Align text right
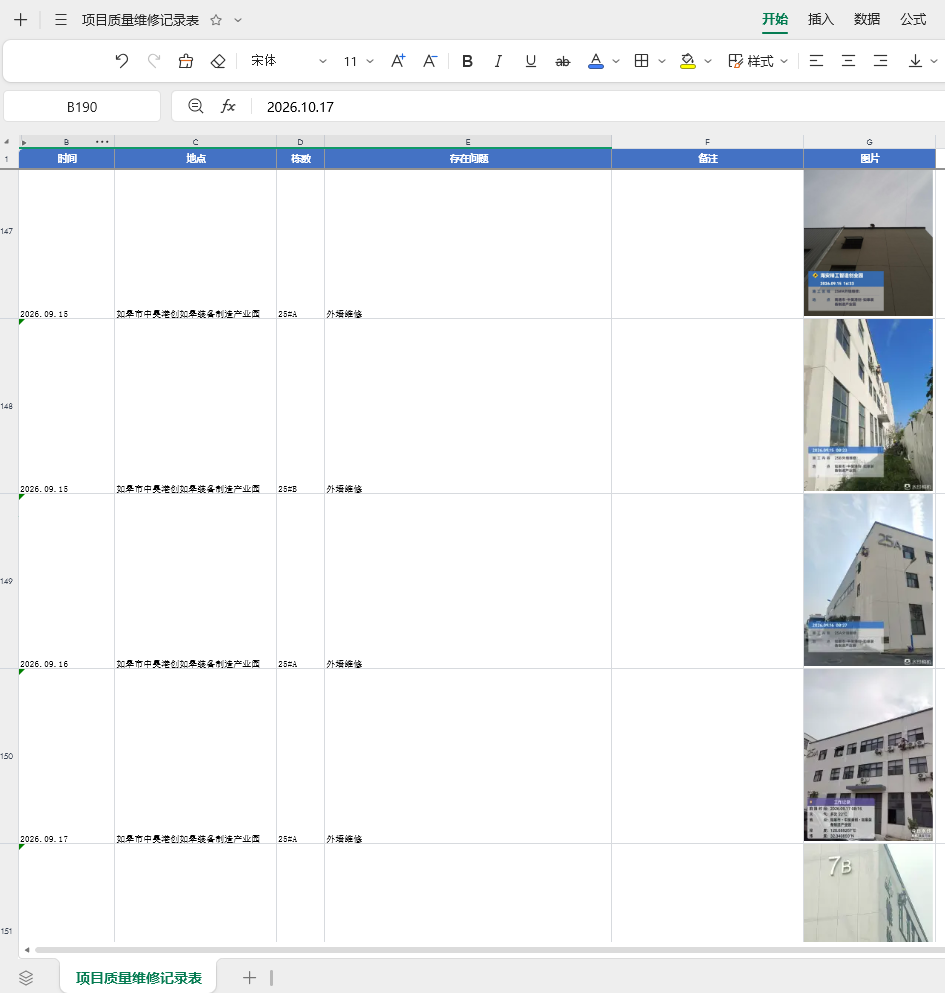This screenshot has height=993, width=945. [x=880, y=61]
